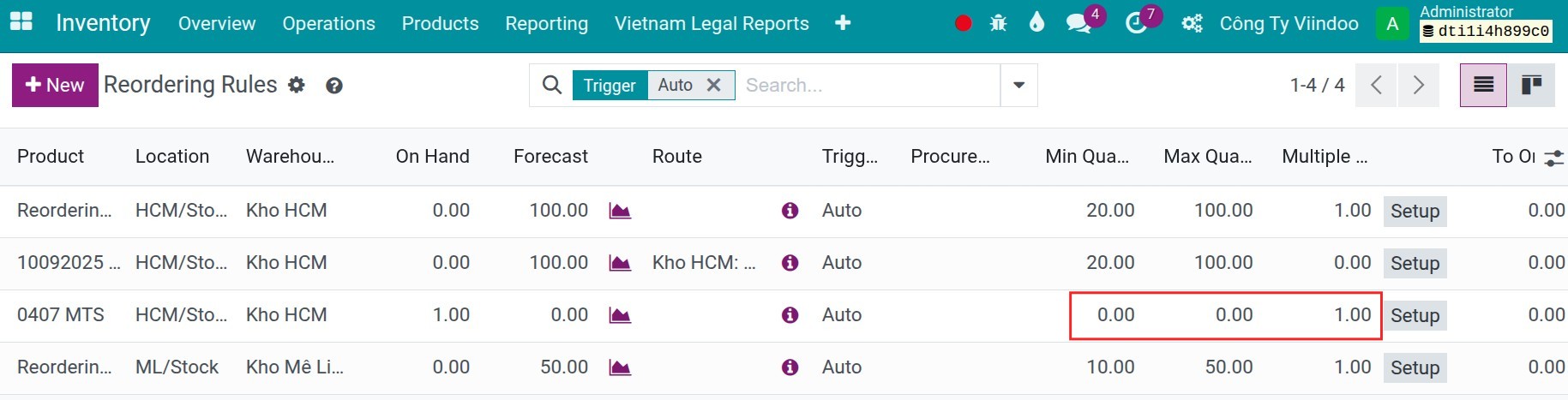The image size is (1568, 400).
Task: Switch to kanban view
Action: (x=1531, y=85)
